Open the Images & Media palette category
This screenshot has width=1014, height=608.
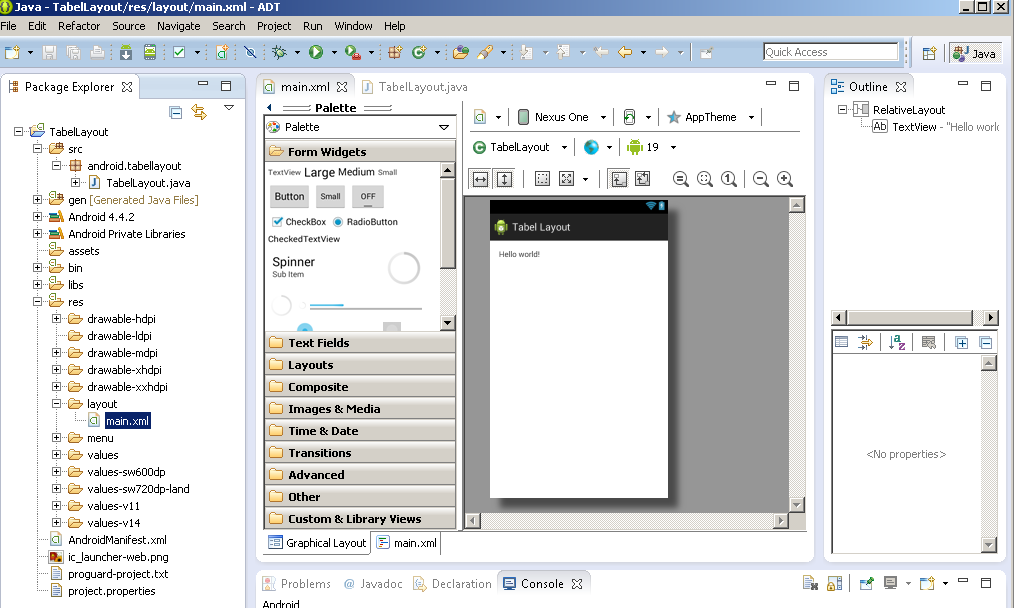[360, 409]
